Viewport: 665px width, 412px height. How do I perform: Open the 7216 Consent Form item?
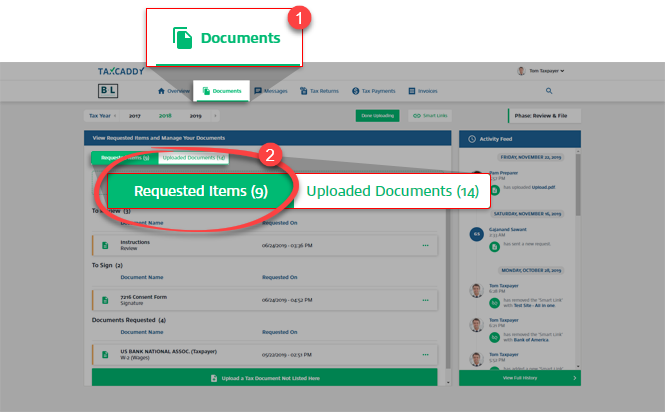tap(265, 300)
